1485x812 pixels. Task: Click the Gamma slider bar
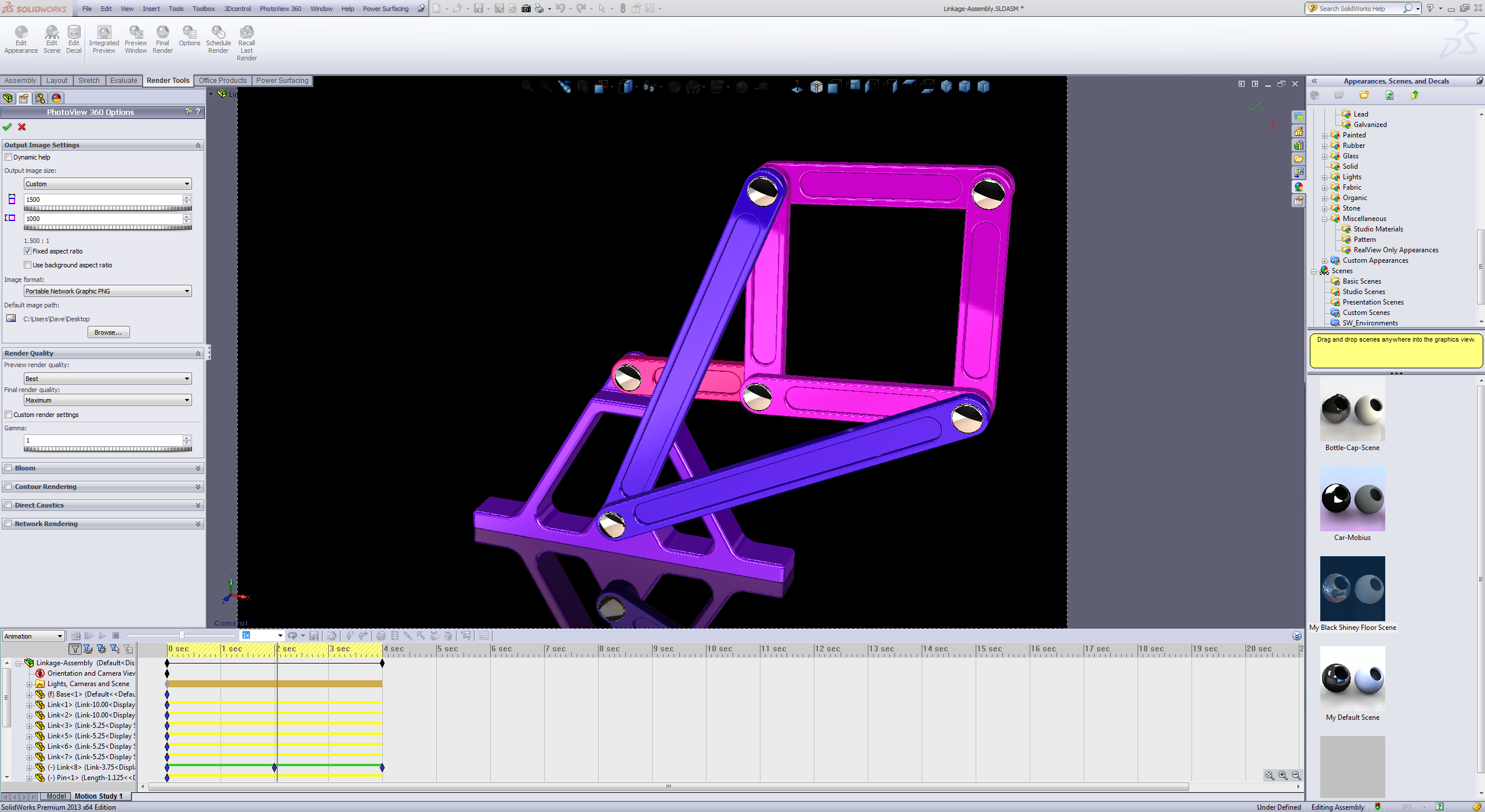click(108, 449)
